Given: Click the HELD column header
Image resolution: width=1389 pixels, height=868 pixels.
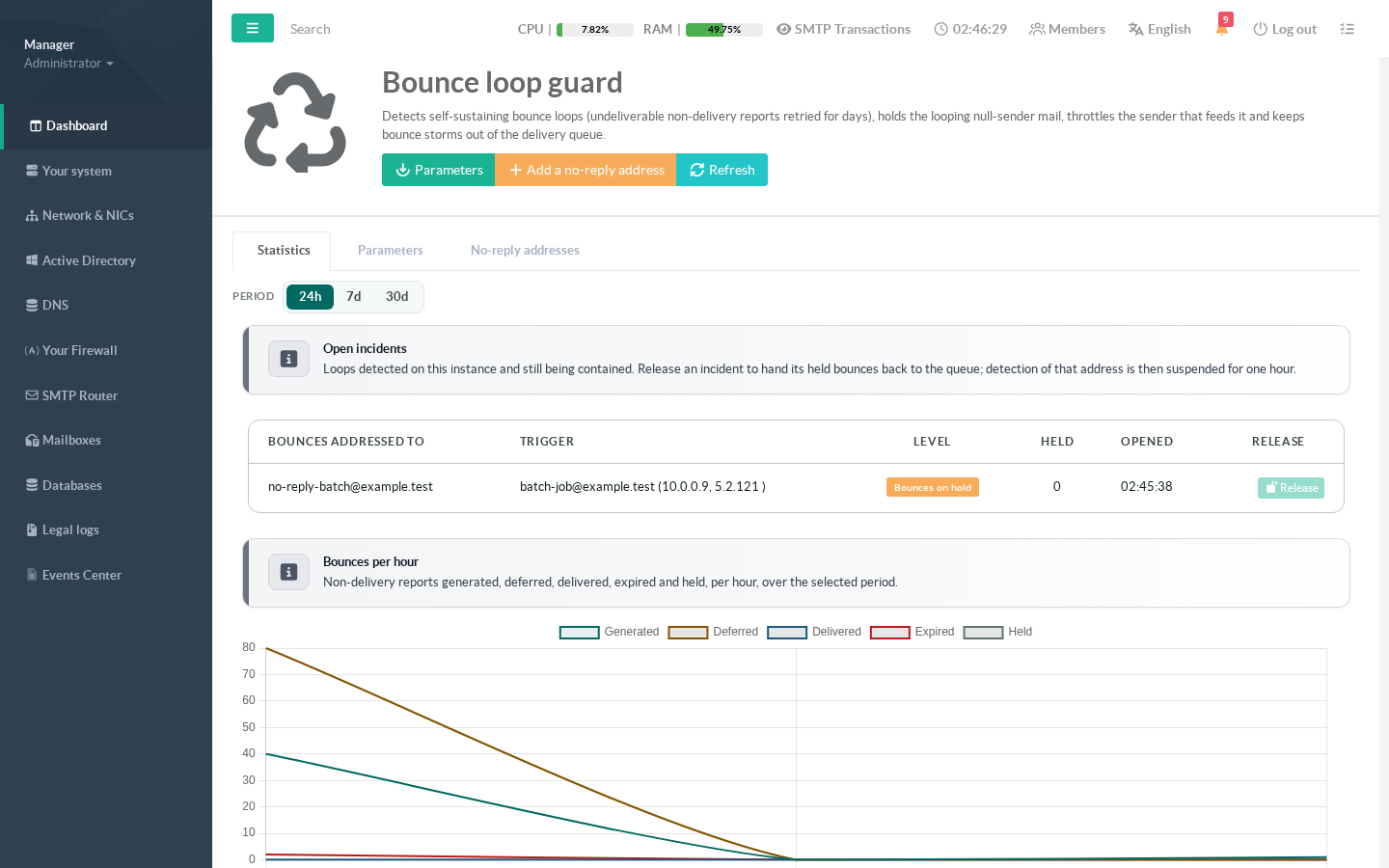Looking at the screenshot, I should point(1057,442).
